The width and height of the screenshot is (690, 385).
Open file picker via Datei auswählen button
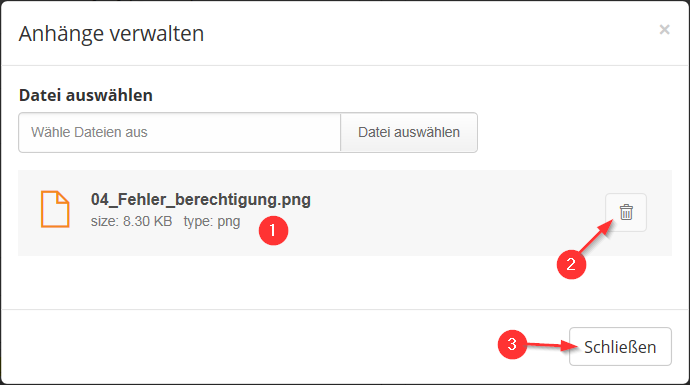pos(409,132)
